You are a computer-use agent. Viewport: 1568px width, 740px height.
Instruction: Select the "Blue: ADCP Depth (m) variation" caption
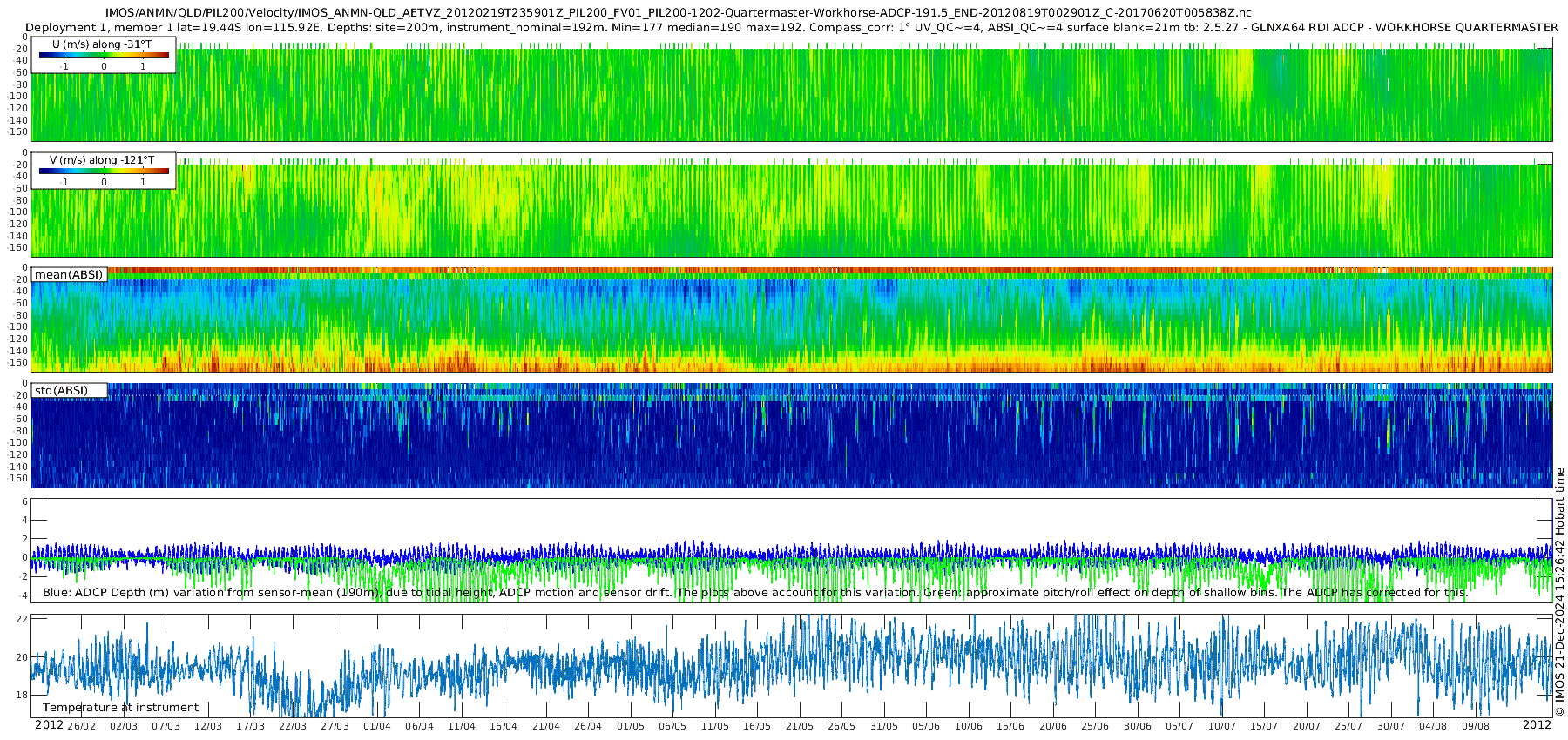click(x=755, y=593)
